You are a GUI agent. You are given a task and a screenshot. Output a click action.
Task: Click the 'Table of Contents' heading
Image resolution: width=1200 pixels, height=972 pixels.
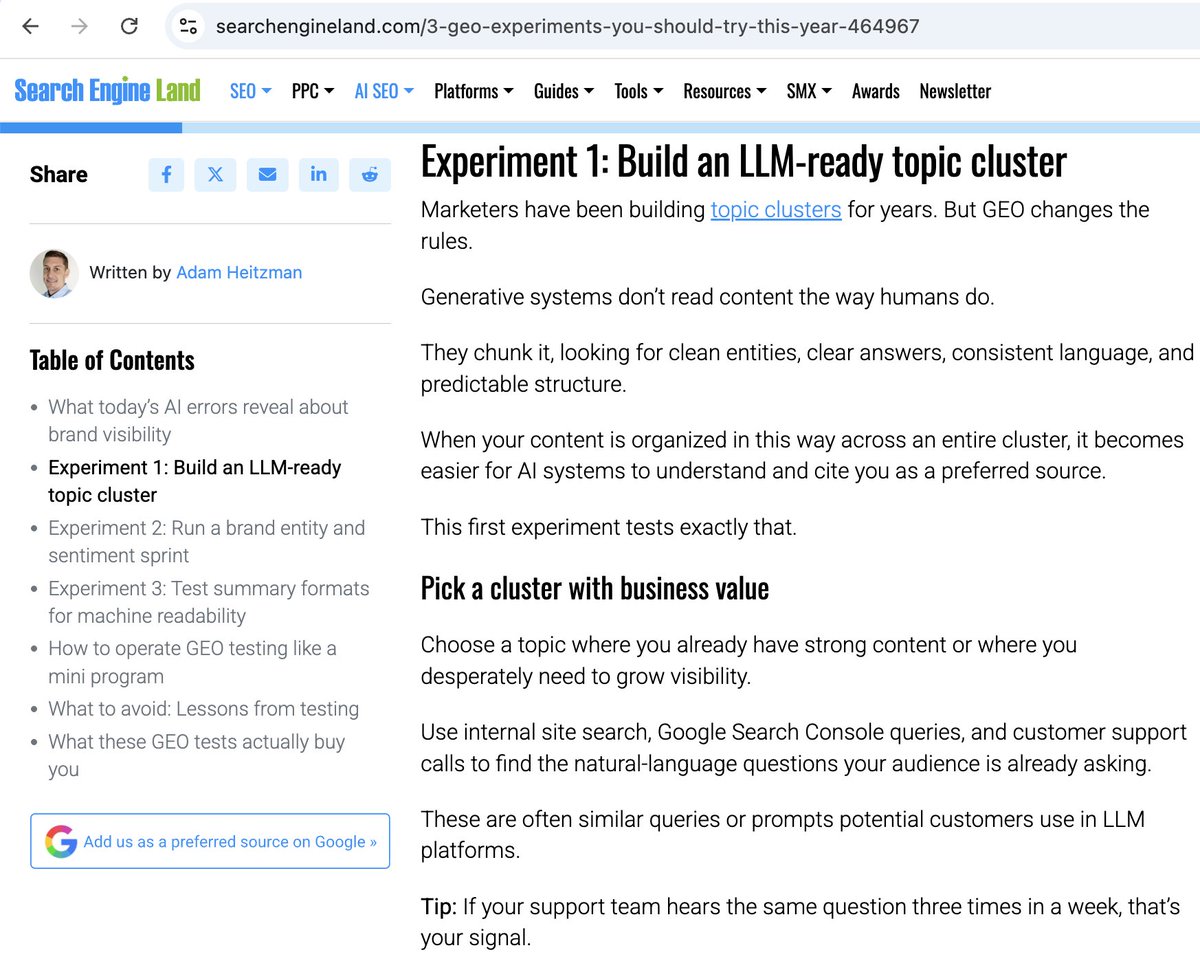(112, 360)
